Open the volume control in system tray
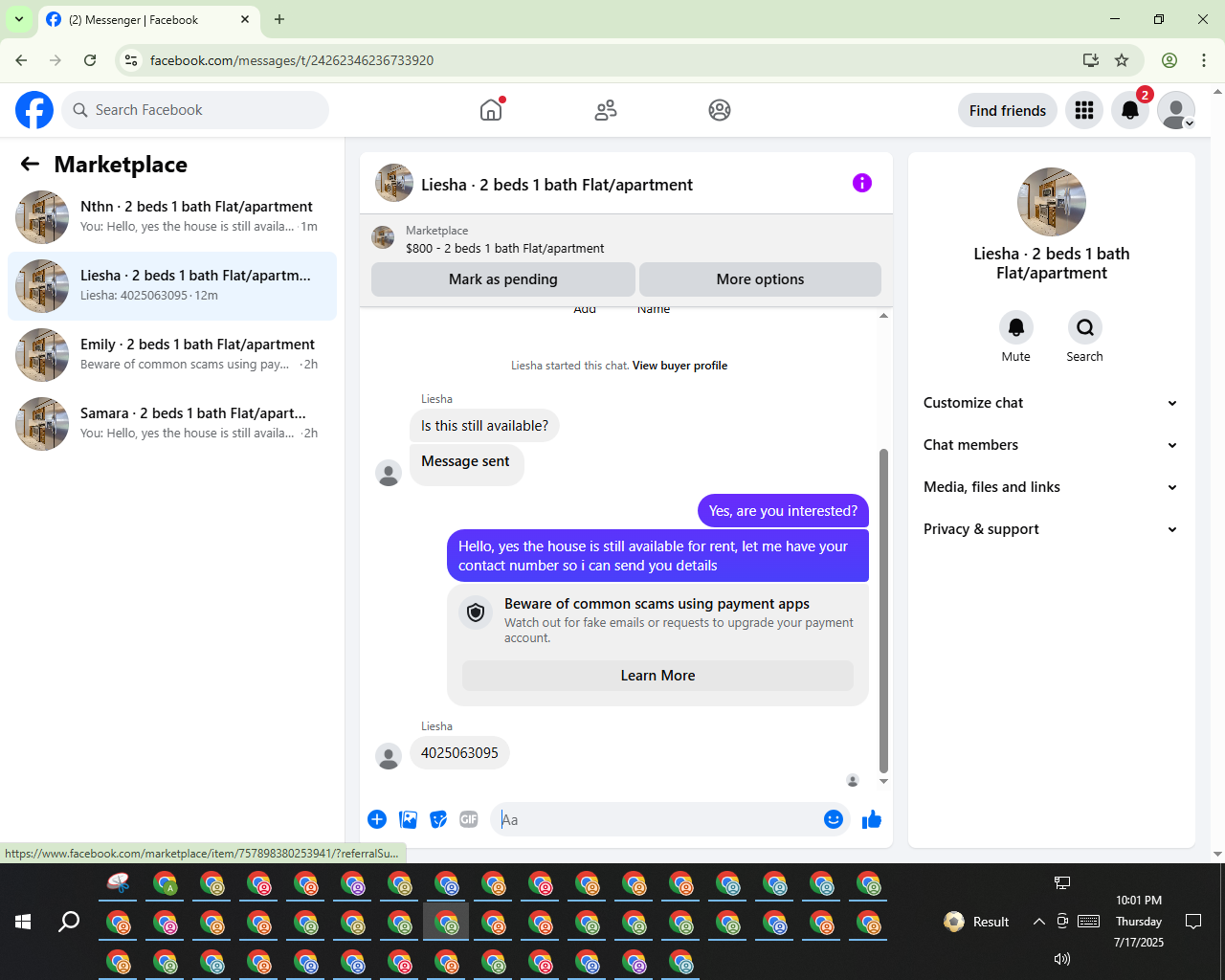The width and height of the screenshot is (1225, 980). click(x=1061, y=958)
